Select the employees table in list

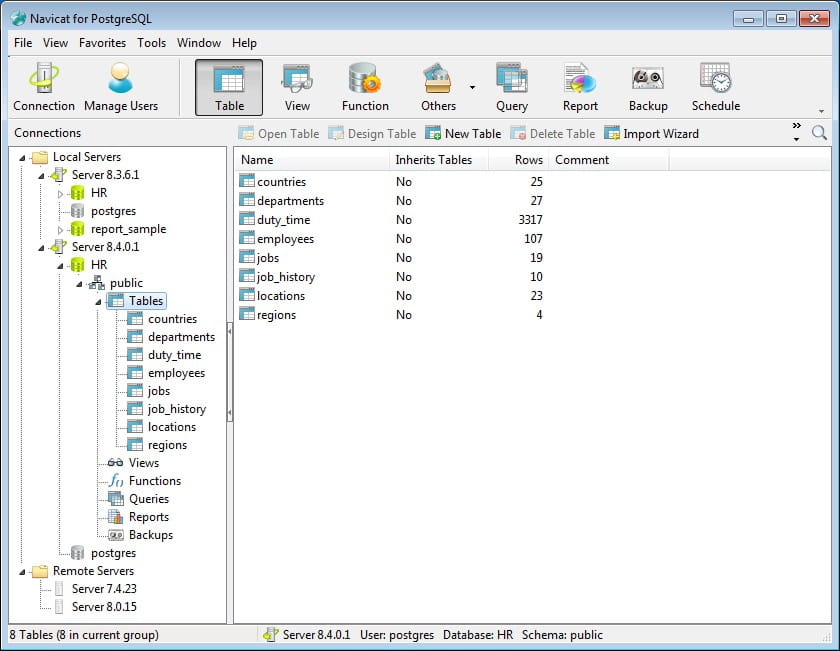(x=285, y=239)
